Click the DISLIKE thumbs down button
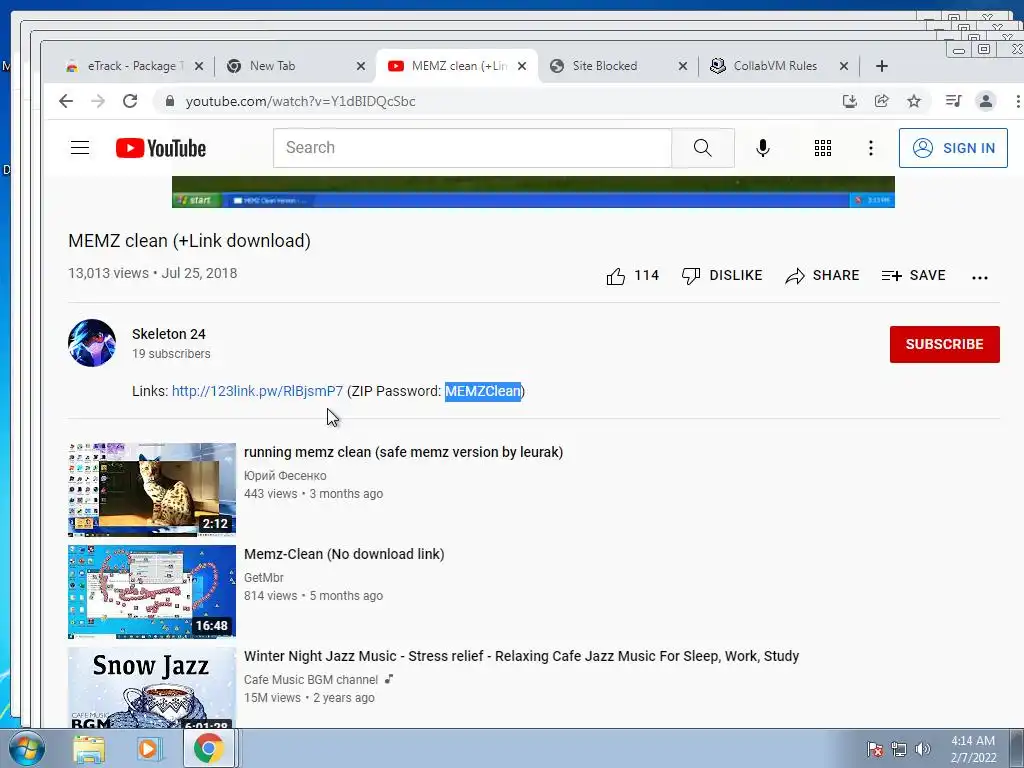This screenshot has width=1024, height=768. click(722, 276)
